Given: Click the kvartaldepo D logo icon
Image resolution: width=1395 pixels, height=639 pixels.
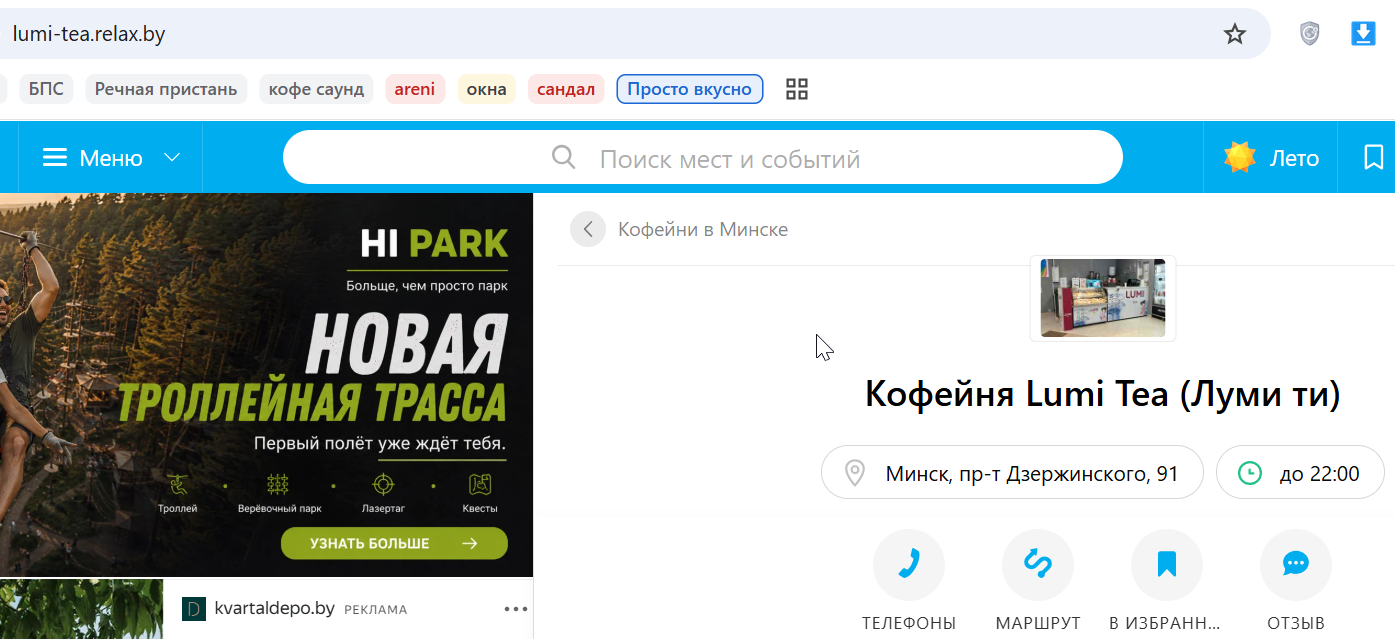Looking at the screenshot, I should tap(194, 608).
